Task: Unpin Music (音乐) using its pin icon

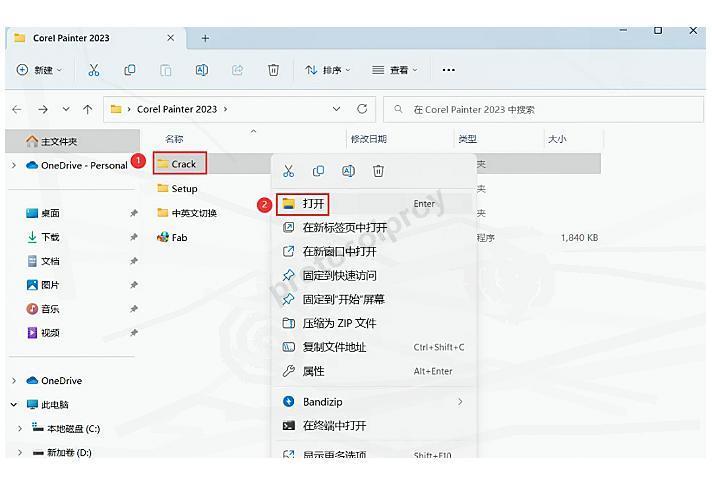Action: [x=134, y=309]
